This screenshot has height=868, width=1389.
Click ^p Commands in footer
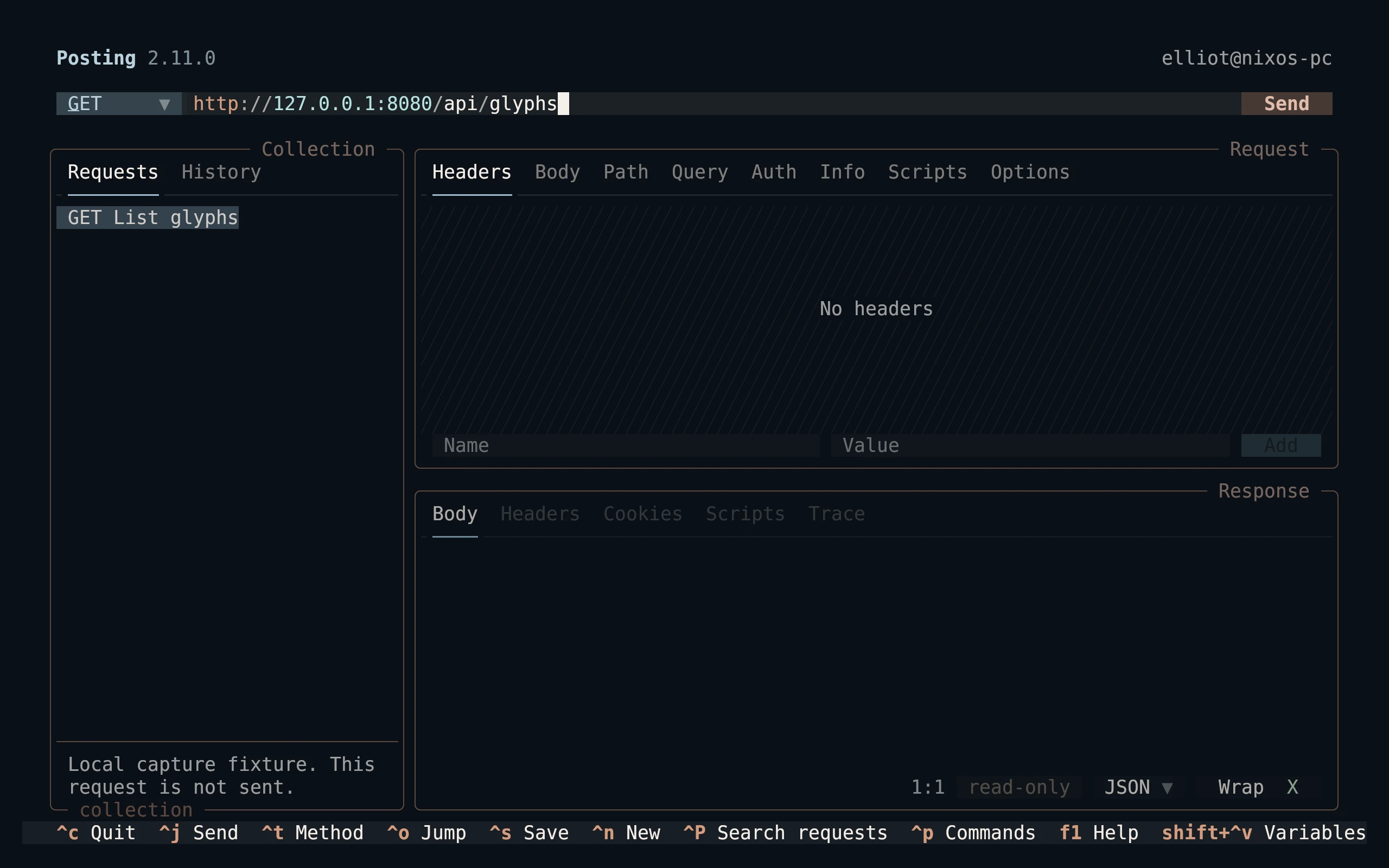tap(973, 832)
